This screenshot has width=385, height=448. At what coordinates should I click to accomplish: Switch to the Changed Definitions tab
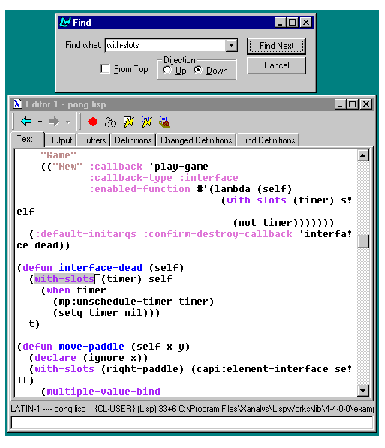(x=196, y=140)
